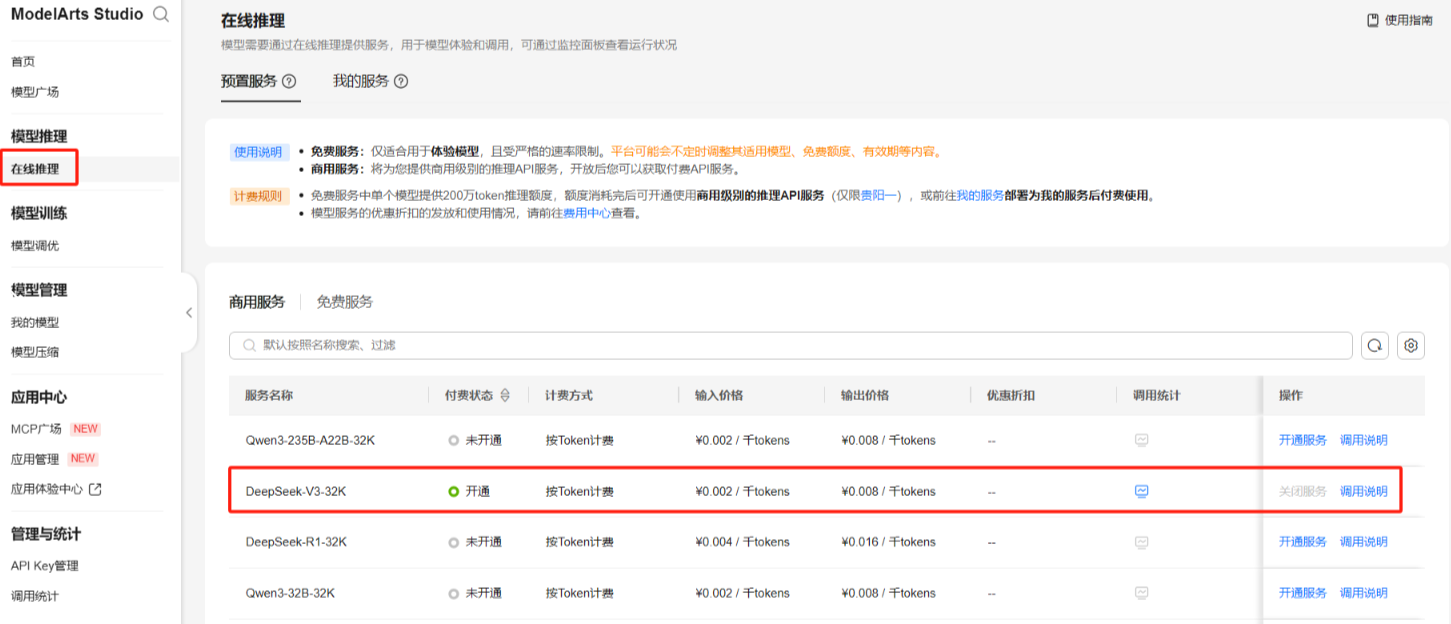Open 应用管理 in sidebar
The image size is (1451, 624).
pyautogui.click(x=35, y=459)
